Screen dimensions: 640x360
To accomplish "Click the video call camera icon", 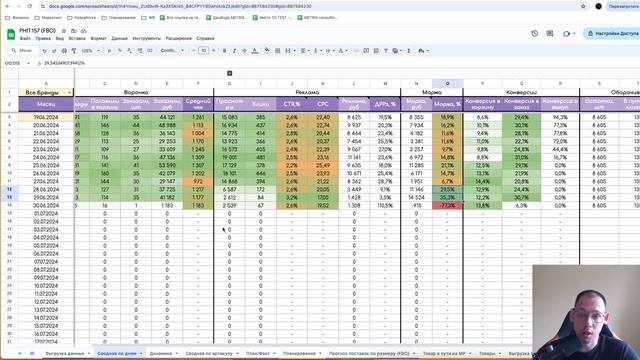I will click(x=567, y=33).
